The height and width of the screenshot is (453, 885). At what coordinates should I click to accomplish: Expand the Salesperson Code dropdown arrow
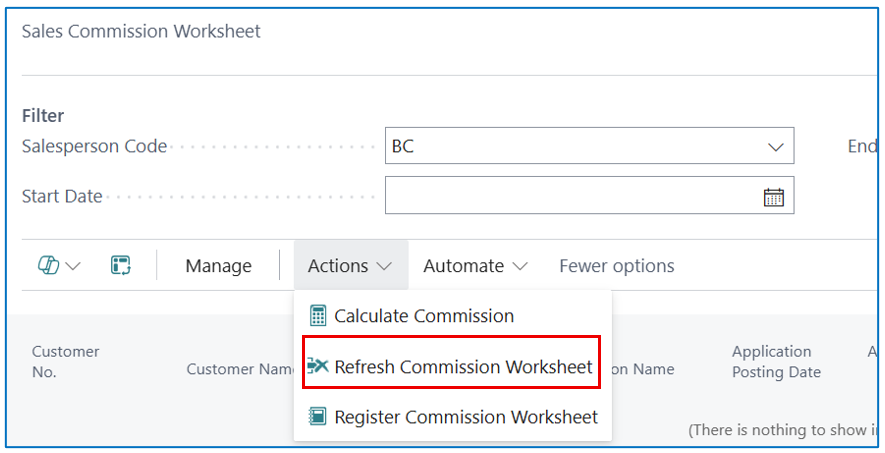776,147
